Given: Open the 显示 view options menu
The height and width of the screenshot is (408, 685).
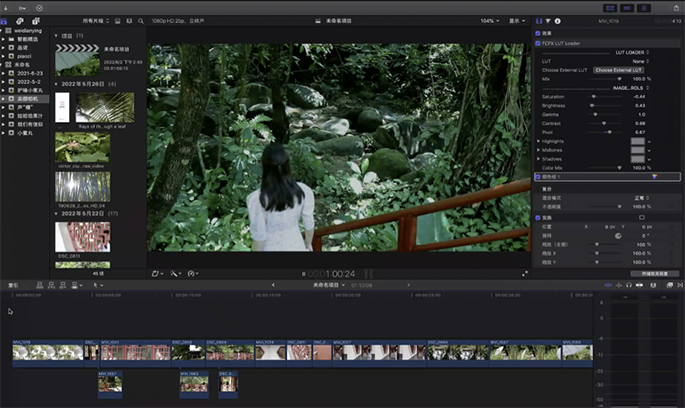Looking at the screenshot, I should coord(517,20).
